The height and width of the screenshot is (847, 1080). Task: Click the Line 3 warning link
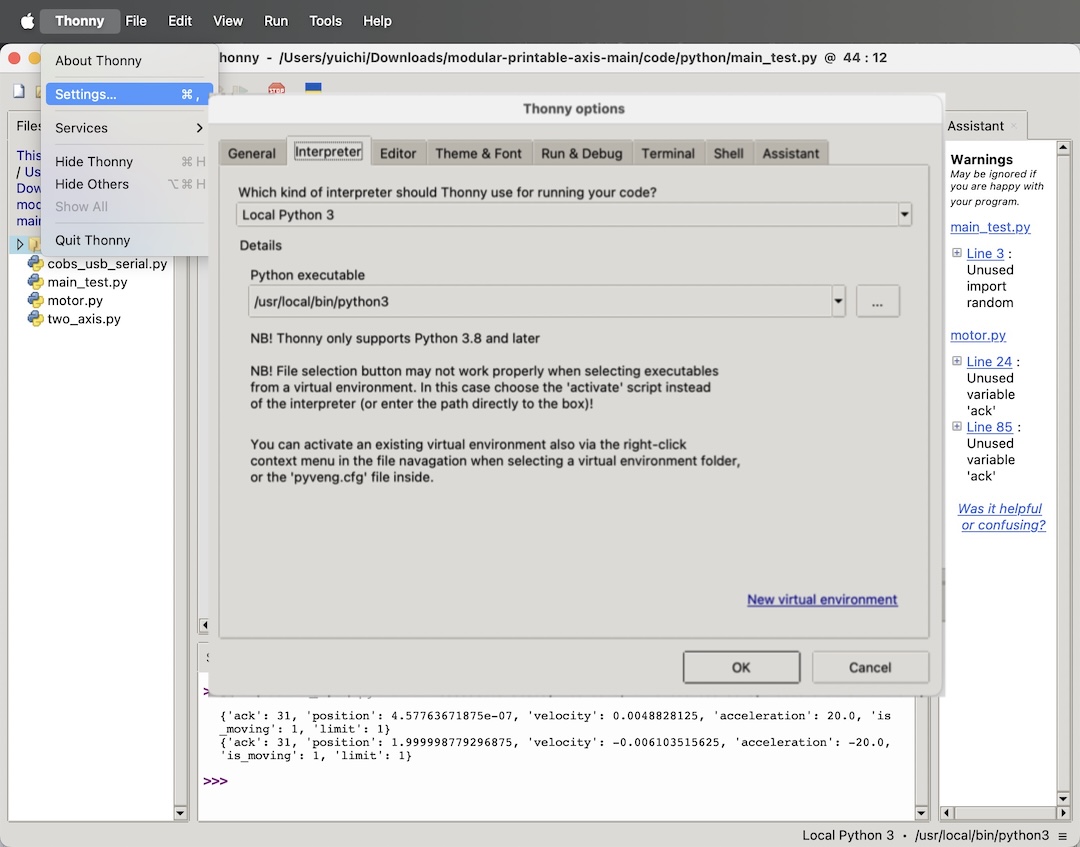tap(986, 253)
